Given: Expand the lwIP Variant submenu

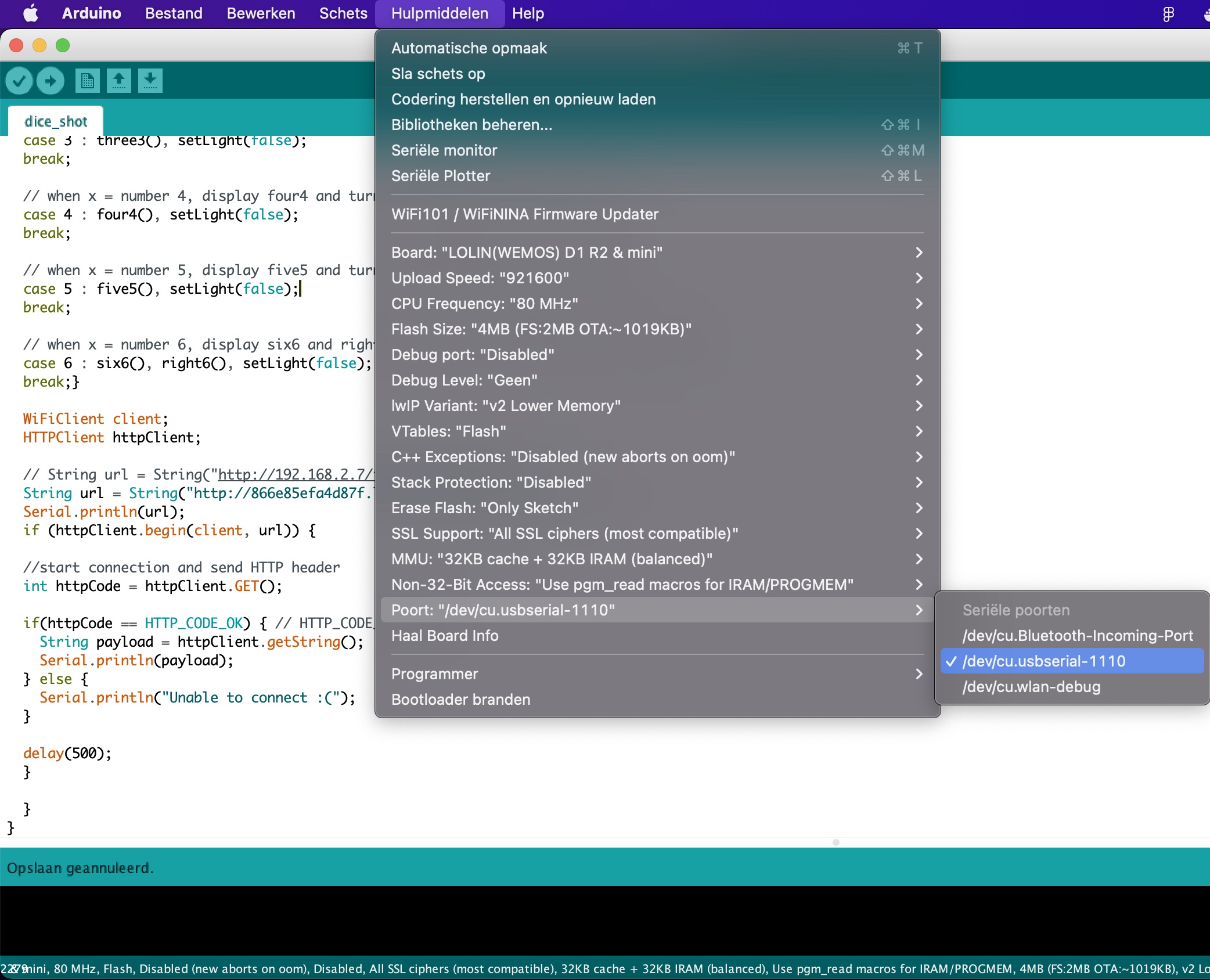Looking at the screenshot, I should 657,406.
